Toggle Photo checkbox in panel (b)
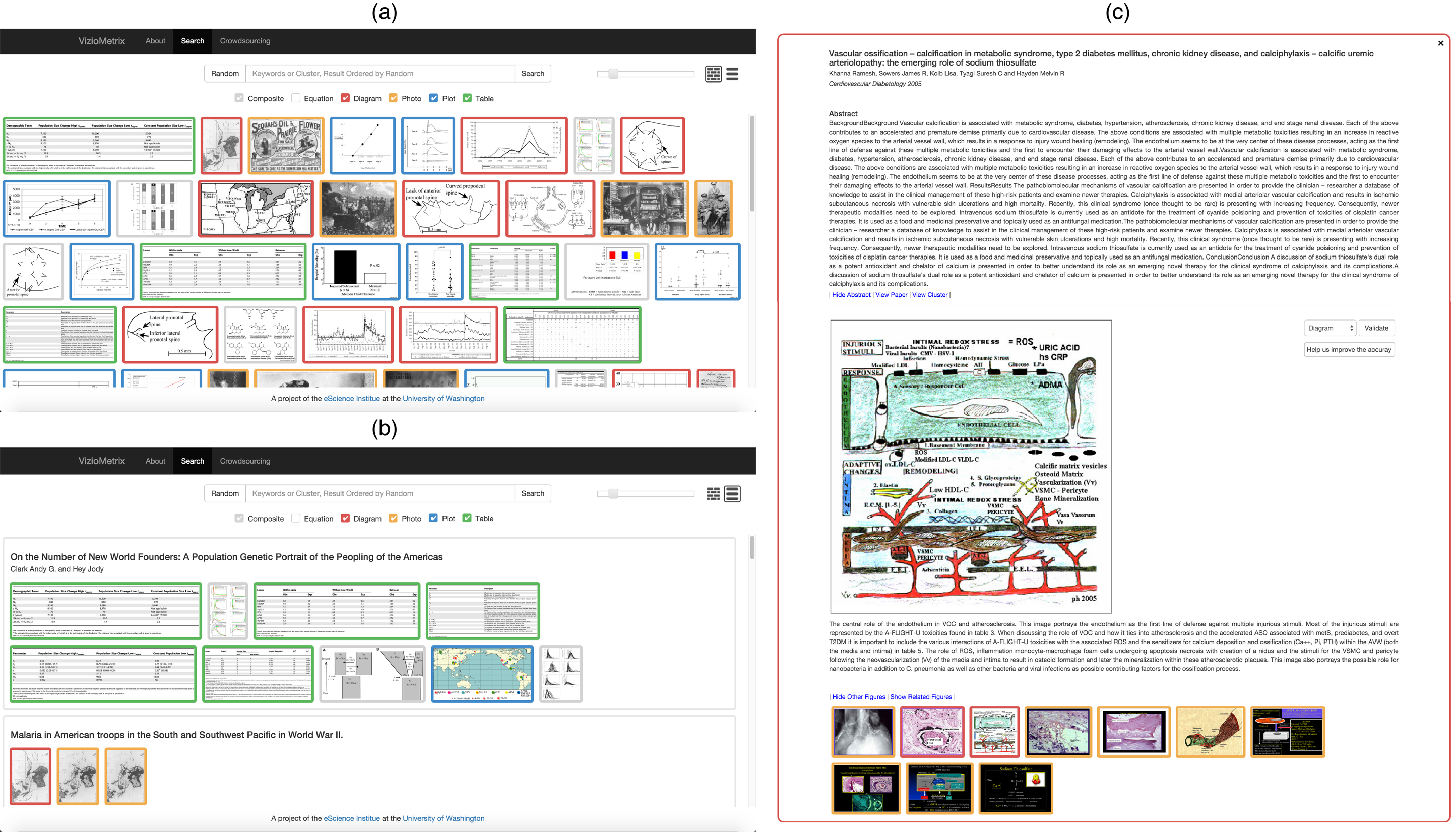The width and height of the screenshot is (1456, 832). click(393, 518)
